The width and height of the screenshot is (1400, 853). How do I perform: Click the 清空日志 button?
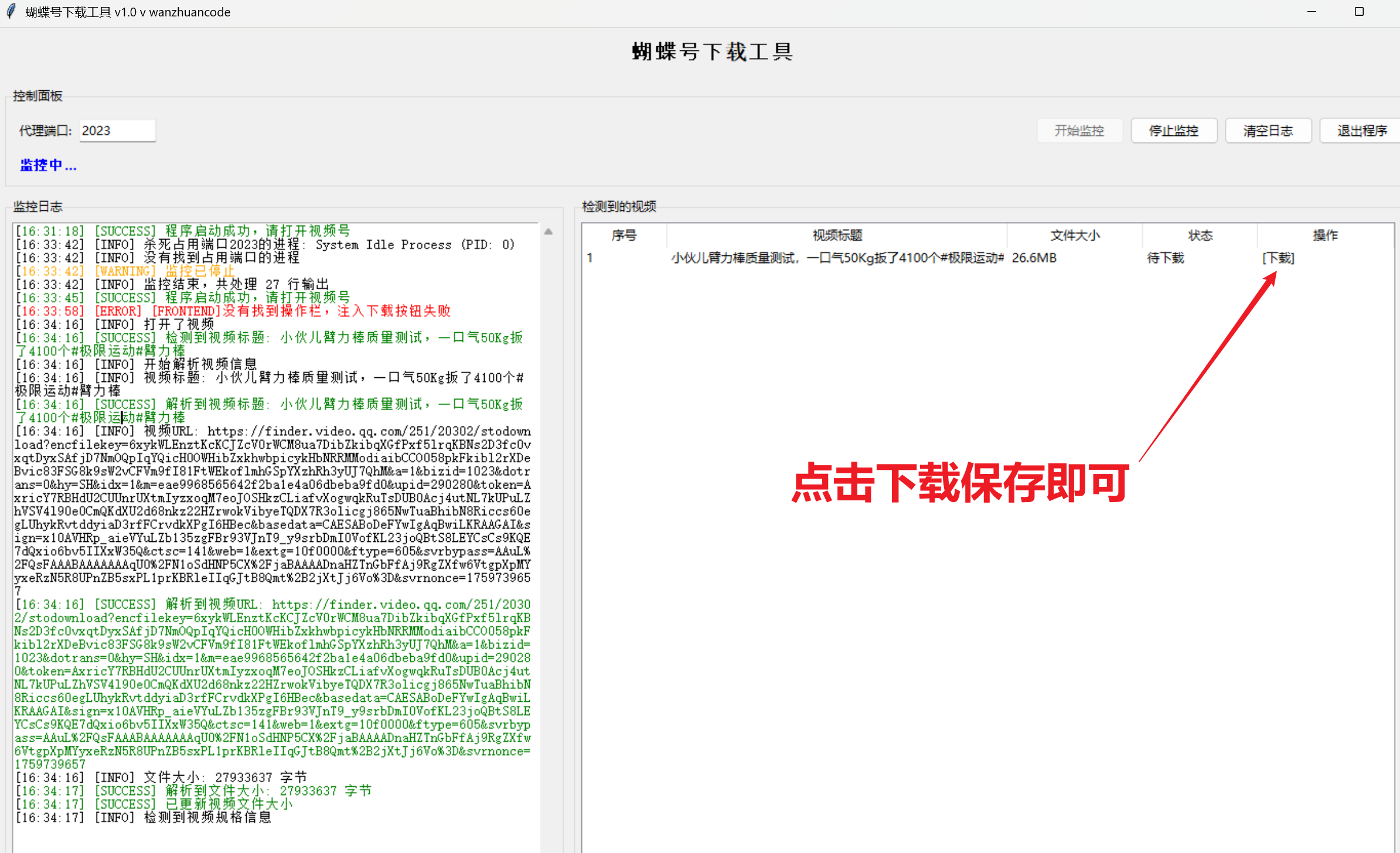tap(1268, 131)
